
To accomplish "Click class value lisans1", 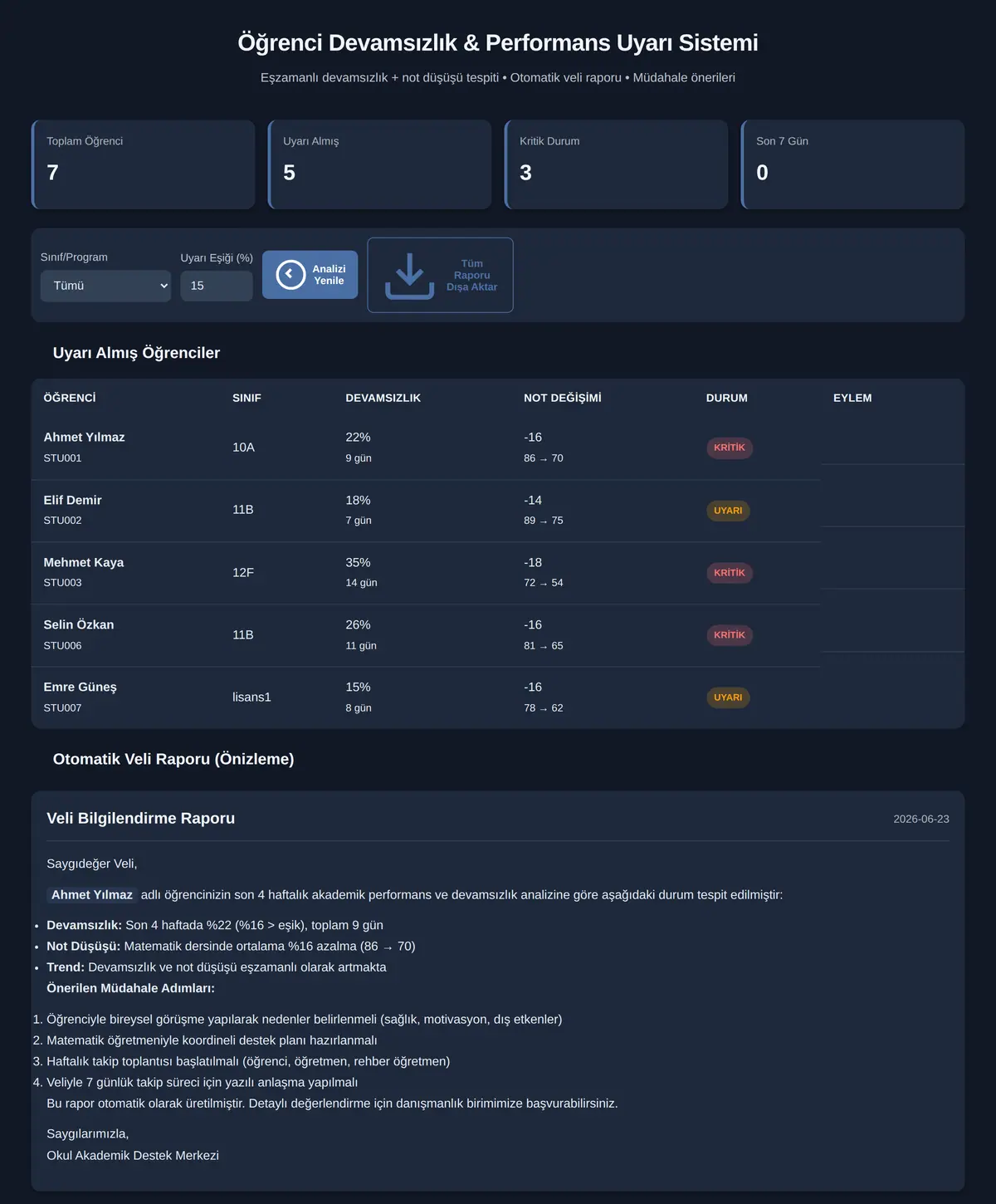I will coord(251,697).
